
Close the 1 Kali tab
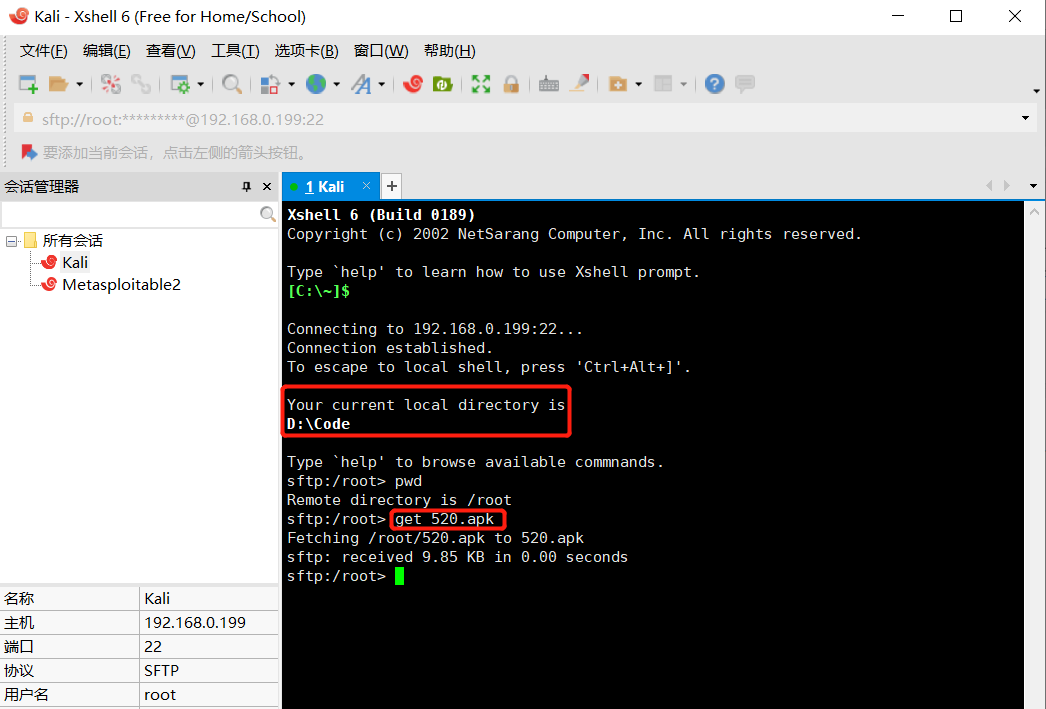pos(366,186)
